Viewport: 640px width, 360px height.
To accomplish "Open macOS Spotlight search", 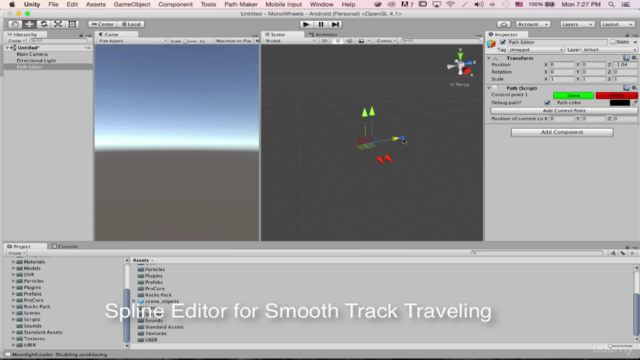I will (611, 4).
